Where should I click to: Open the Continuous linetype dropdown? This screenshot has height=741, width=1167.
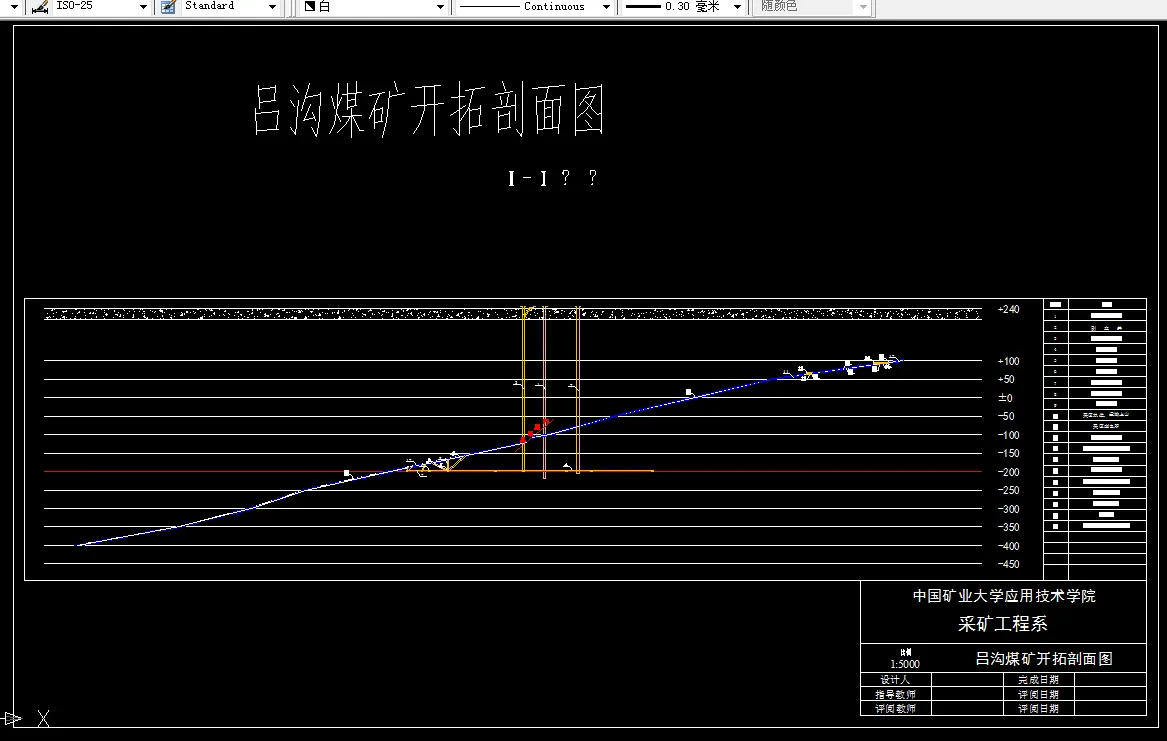tap(606, 7)
